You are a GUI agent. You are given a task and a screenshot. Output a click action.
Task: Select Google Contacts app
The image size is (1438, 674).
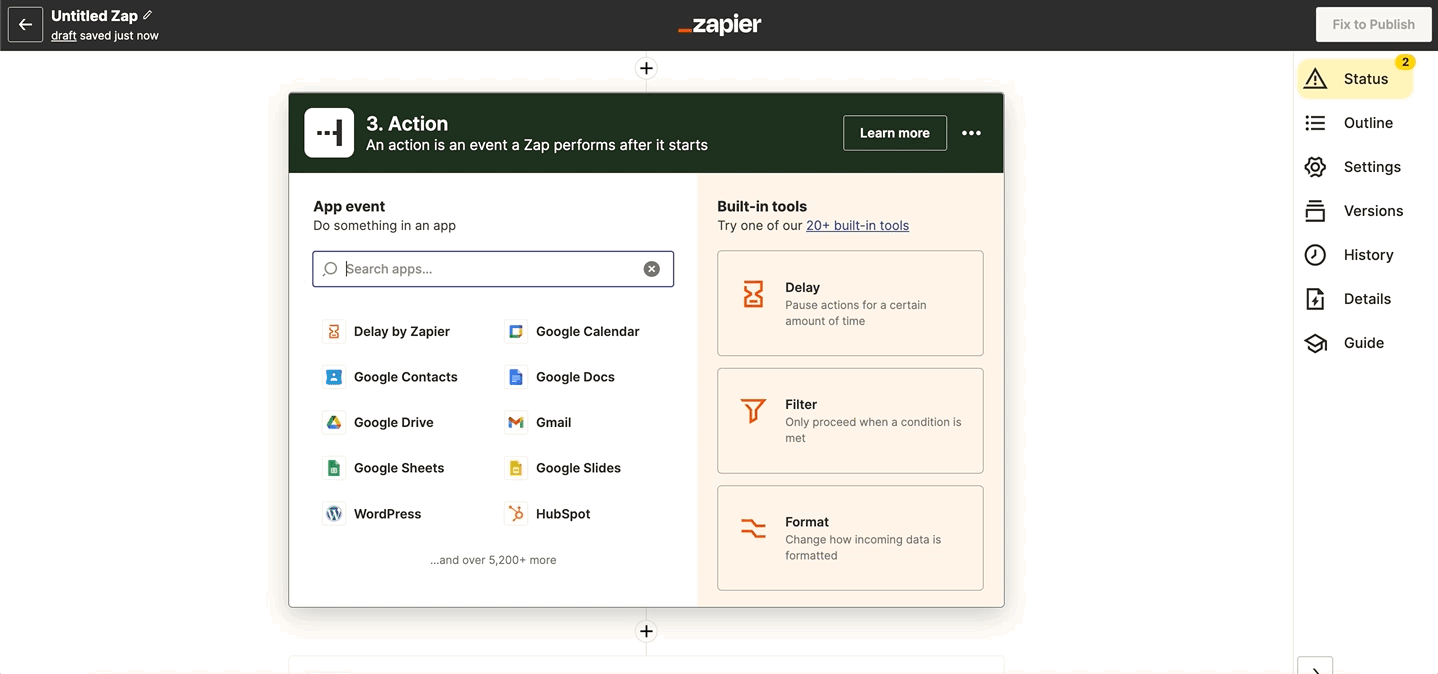tap(391, 377)
